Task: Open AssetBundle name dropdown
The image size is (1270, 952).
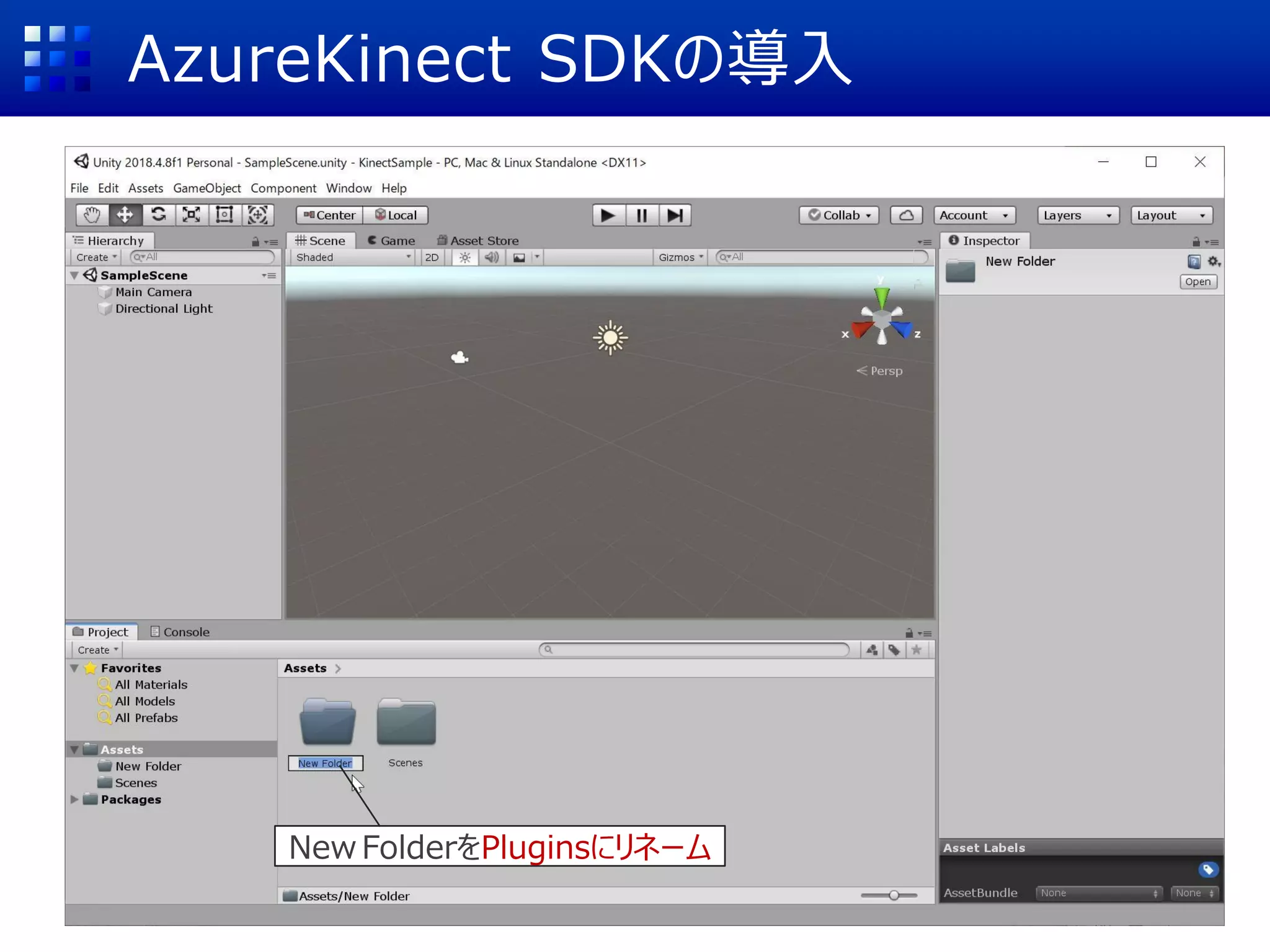Action: (1099, 893)
